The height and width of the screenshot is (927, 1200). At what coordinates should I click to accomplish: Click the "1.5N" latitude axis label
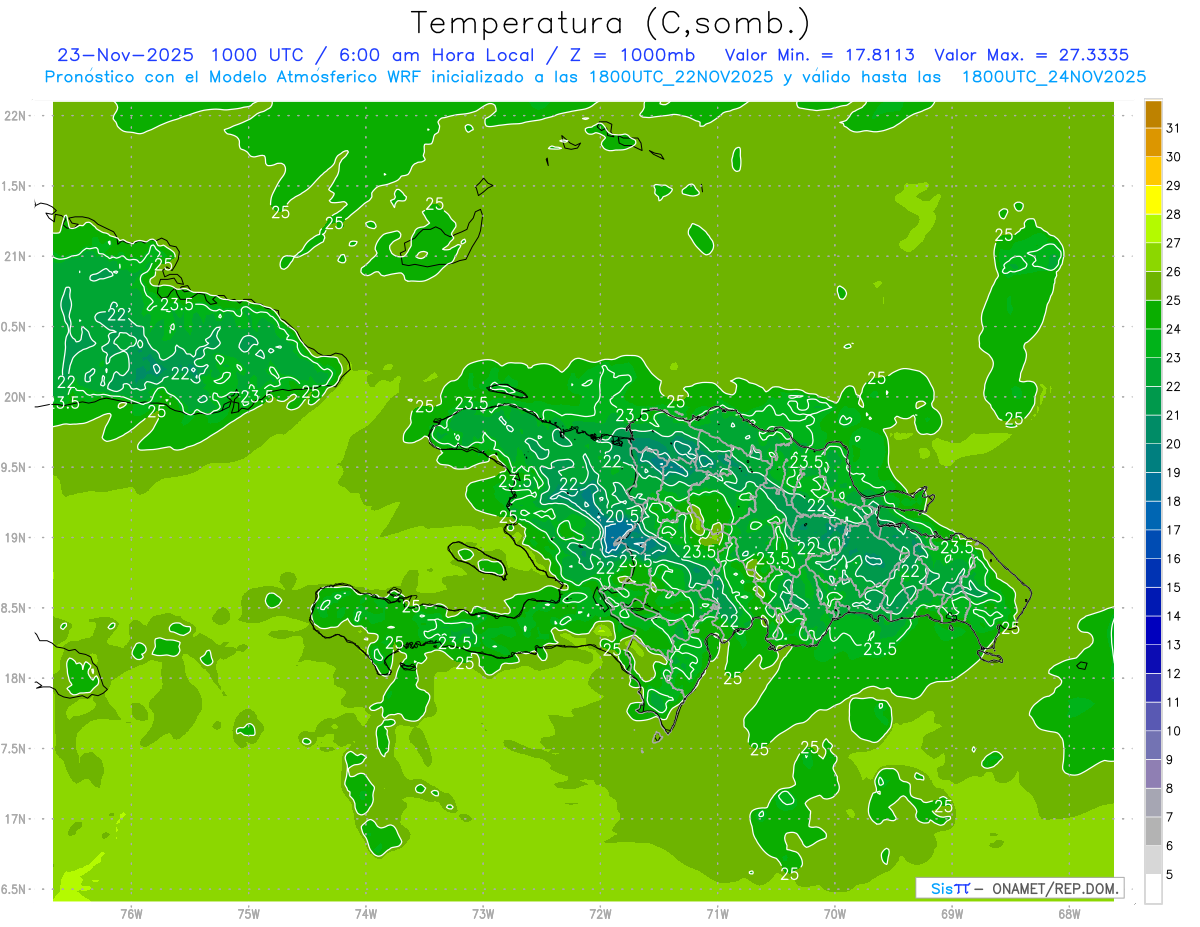[x=13, y=186]
